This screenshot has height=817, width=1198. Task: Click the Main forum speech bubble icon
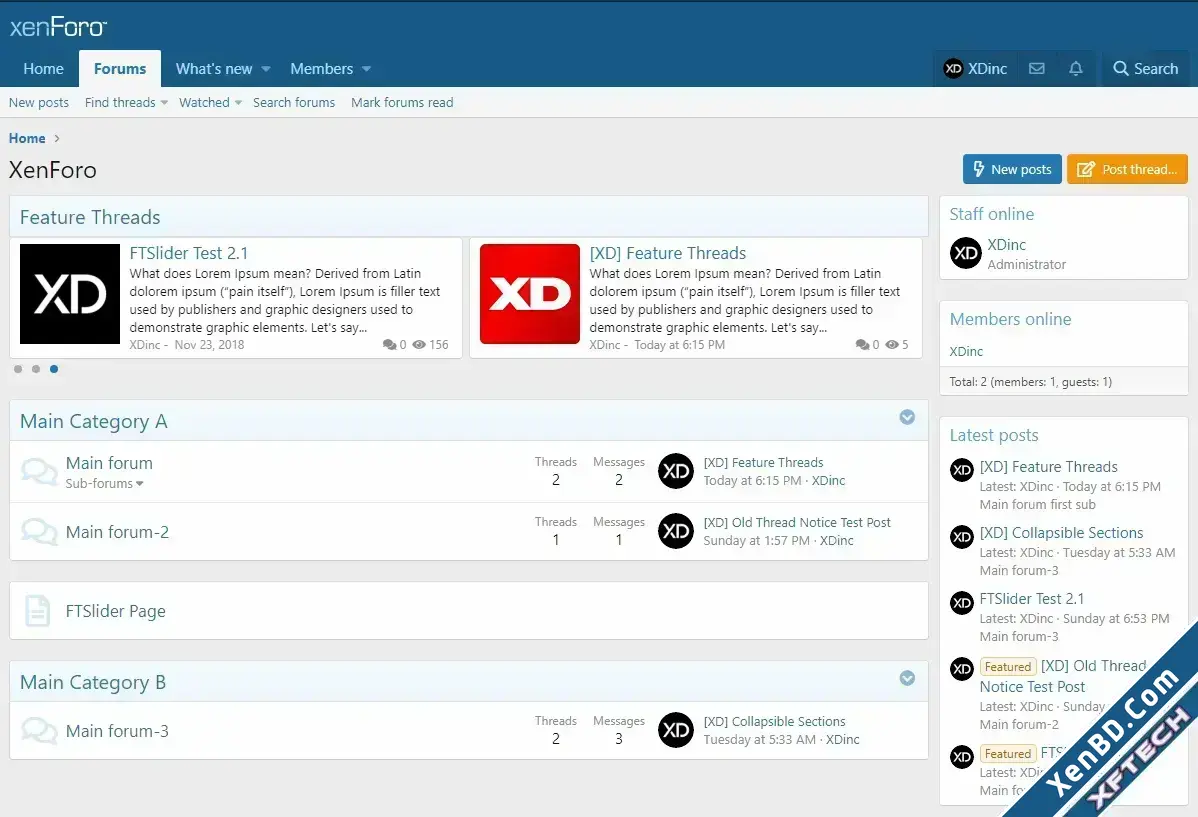click(x=39, y=472)
